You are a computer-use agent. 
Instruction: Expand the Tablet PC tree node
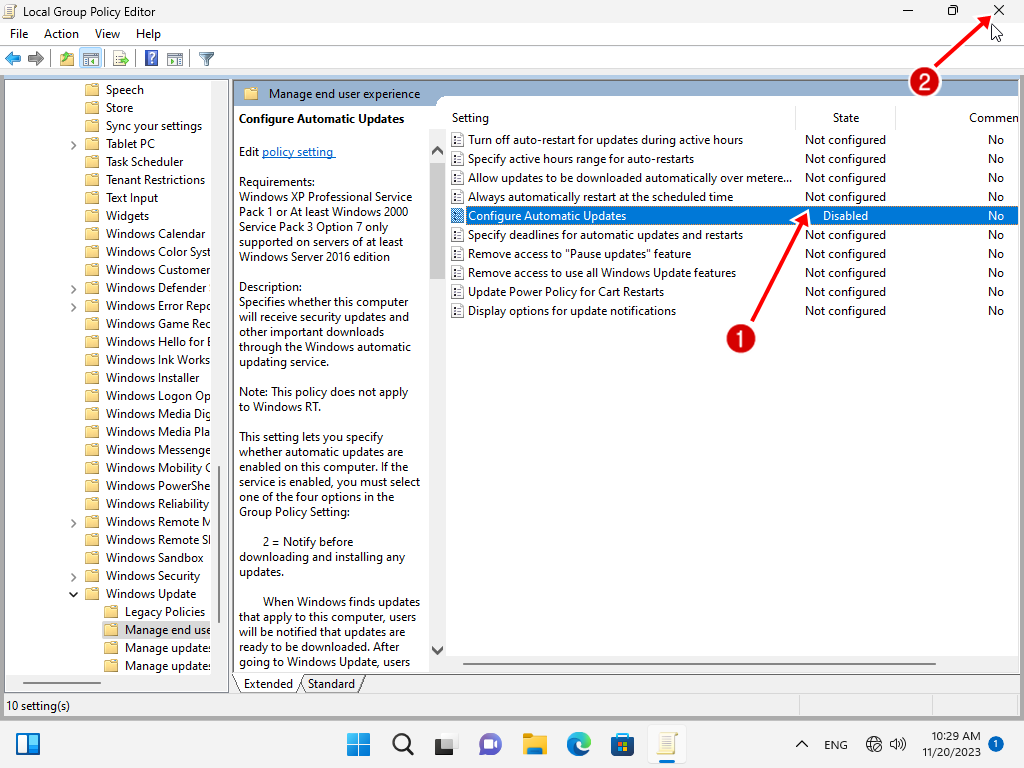tap(74, 144)
